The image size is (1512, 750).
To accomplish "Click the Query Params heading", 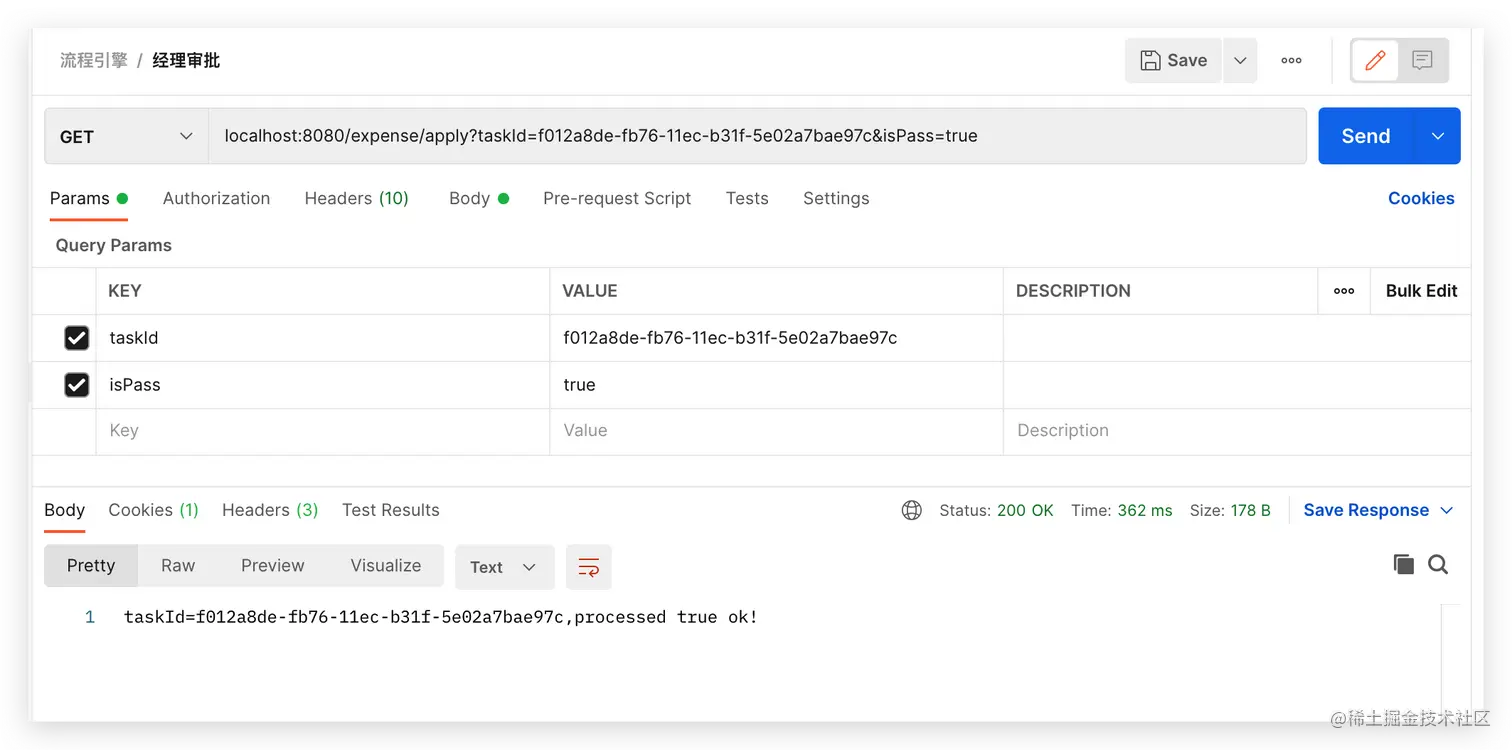I will 114,245.
